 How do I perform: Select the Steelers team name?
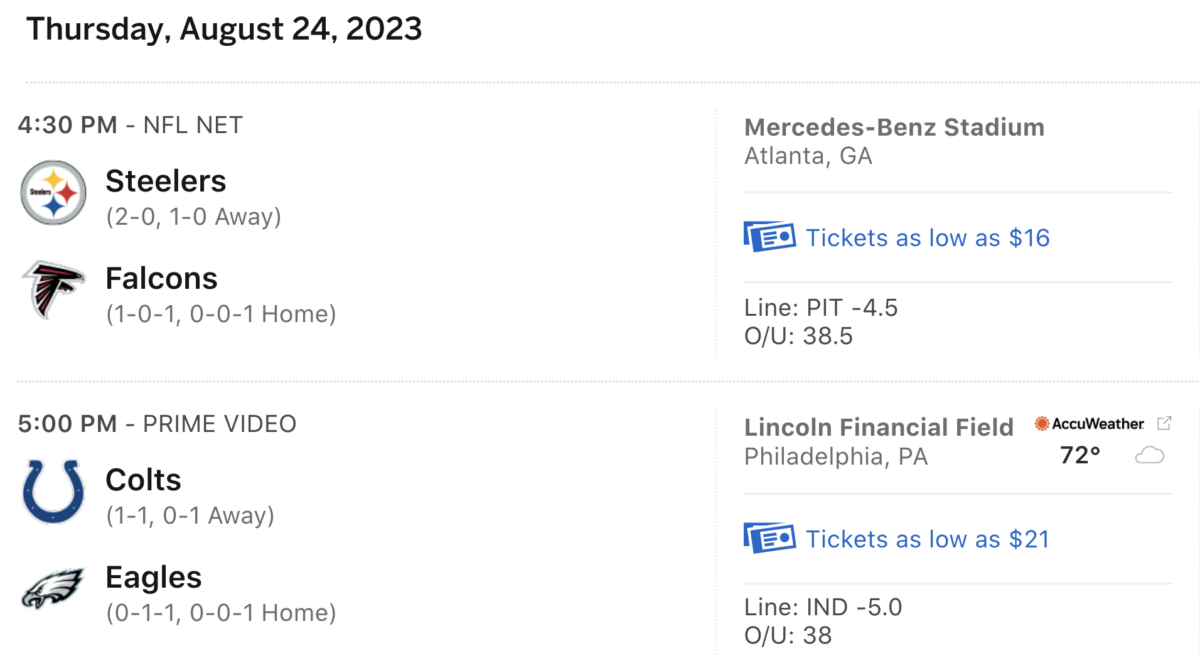[166, 181]
